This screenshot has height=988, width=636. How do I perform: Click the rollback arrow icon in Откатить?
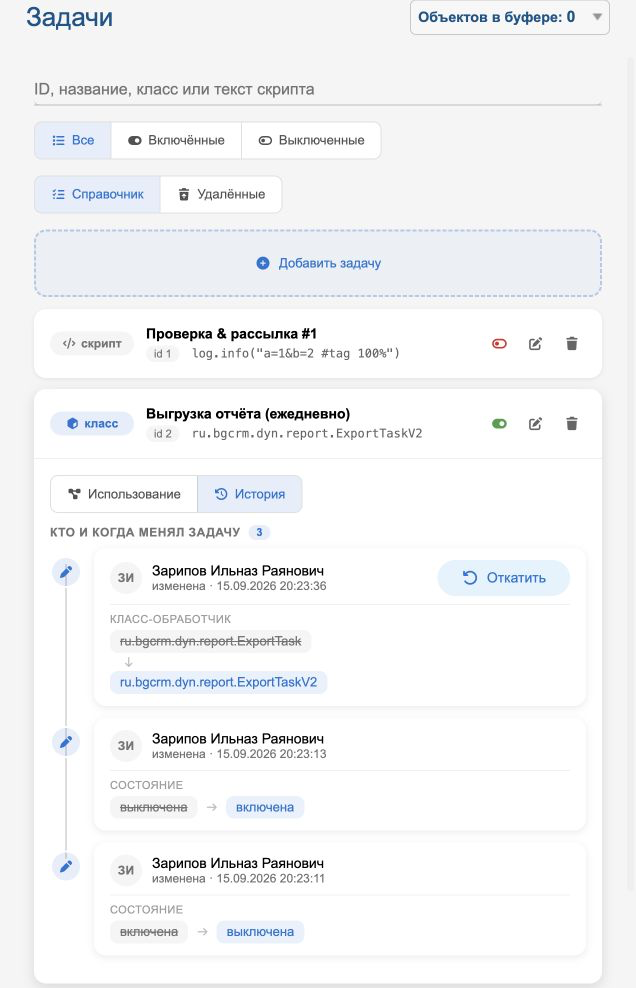(470, 578)
